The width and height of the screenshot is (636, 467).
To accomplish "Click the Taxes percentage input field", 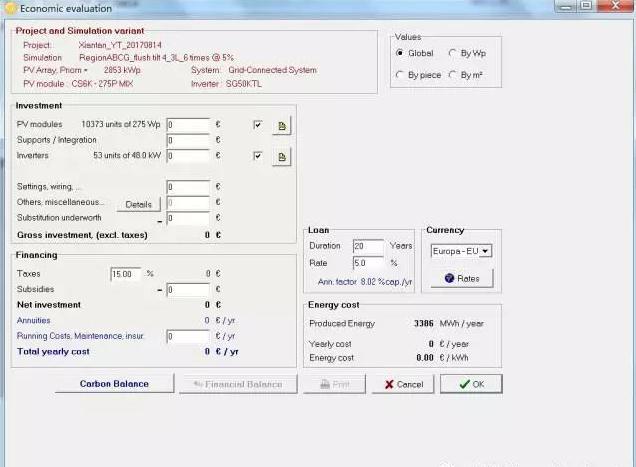I will pos(126,273).
